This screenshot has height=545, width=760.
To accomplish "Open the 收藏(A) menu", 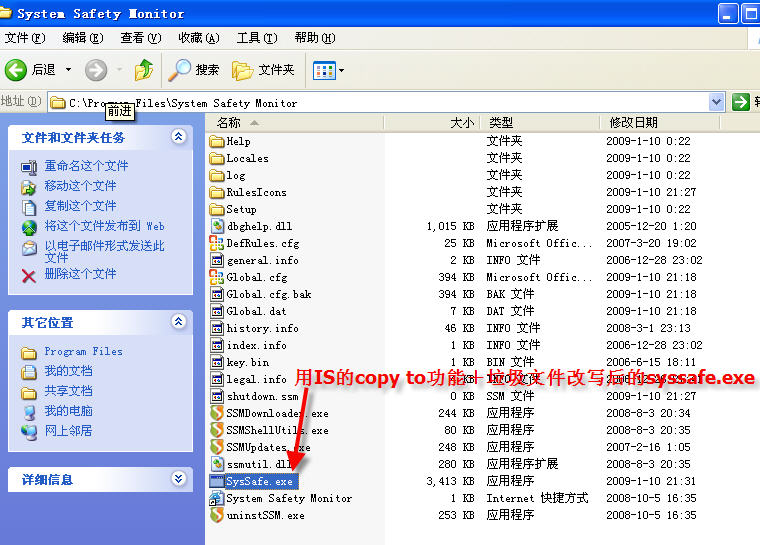I will 199,38.
